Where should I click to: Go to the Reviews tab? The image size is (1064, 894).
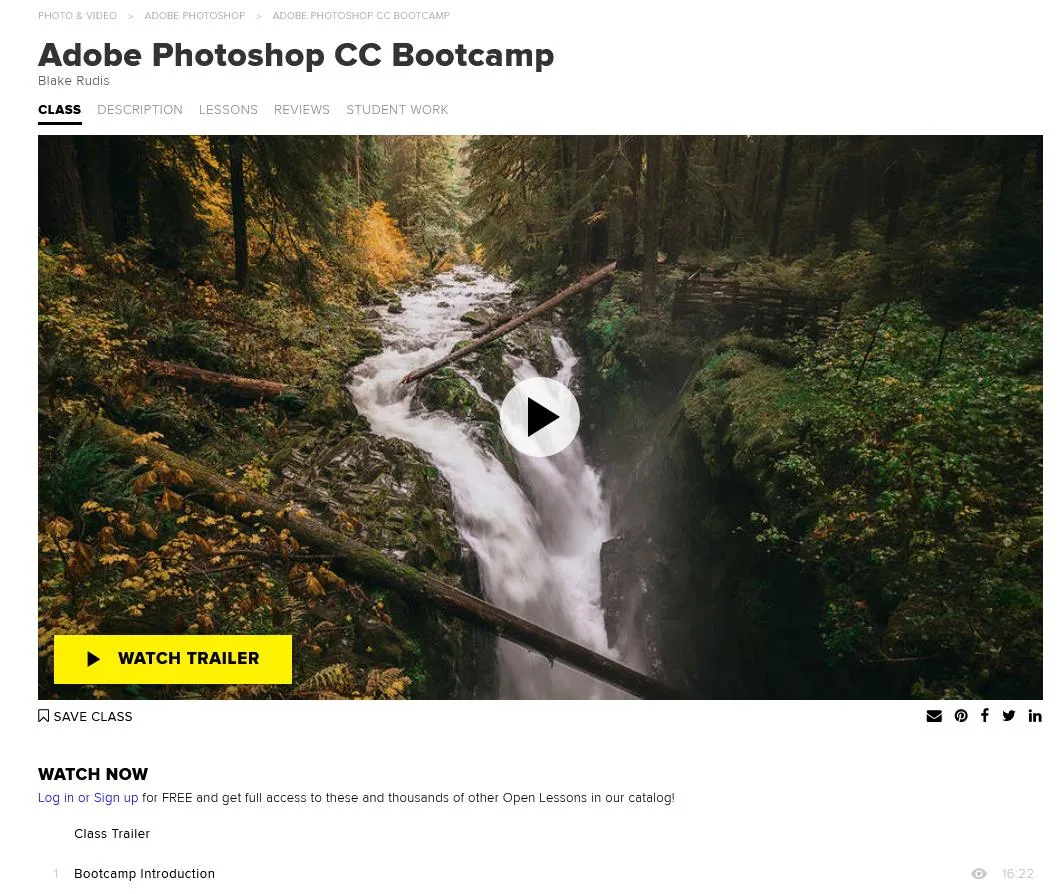[x=302, y=109]
